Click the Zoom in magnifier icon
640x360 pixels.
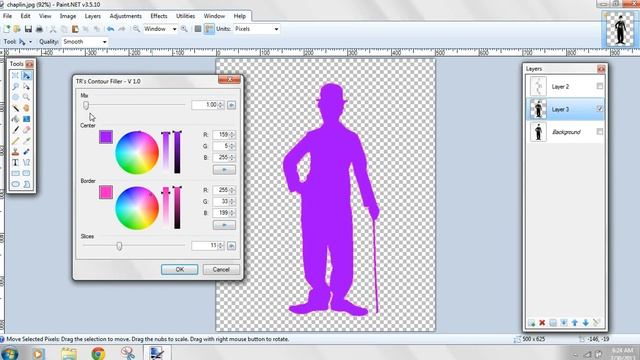pyautogui.click(x=184, y=29)
